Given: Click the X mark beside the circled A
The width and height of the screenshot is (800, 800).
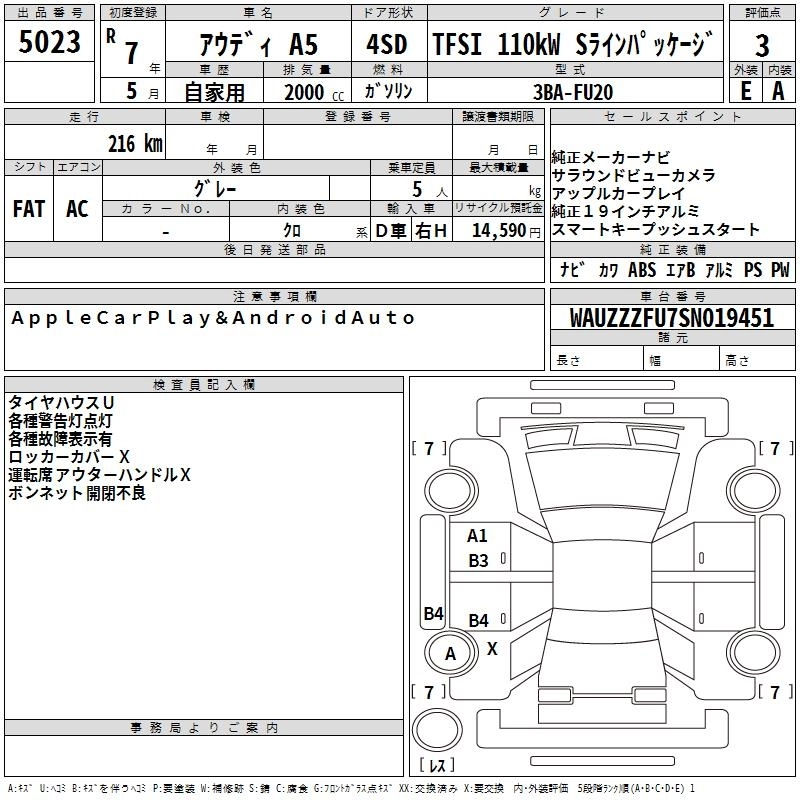Looking at the screenshot, I should point(492,648).
